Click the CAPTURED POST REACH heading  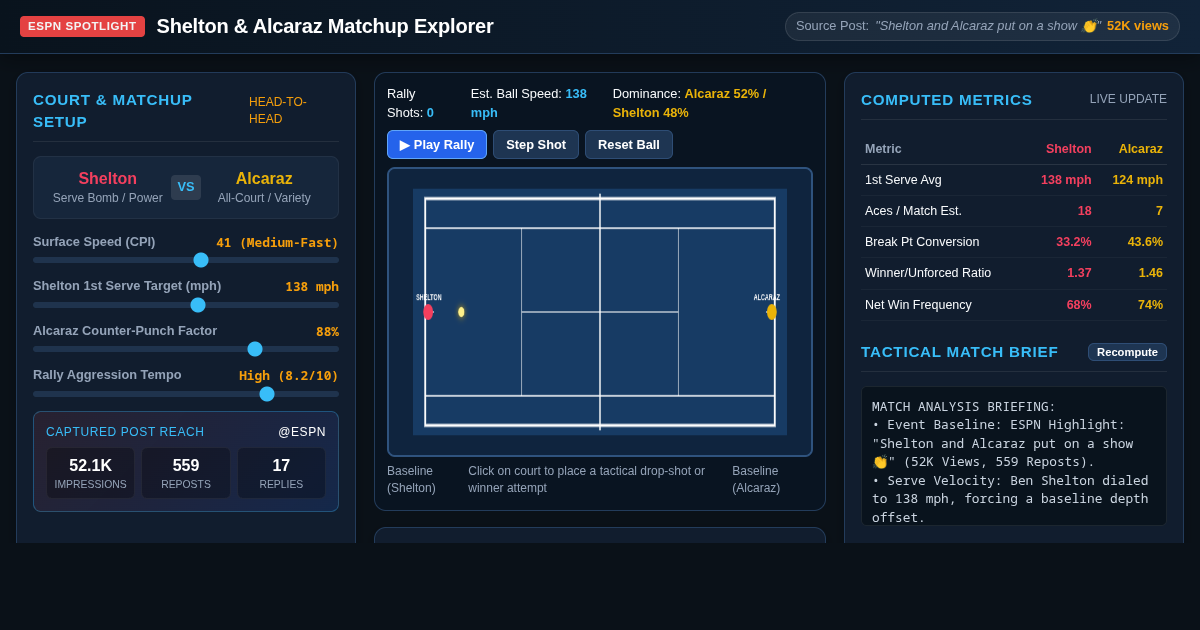[x=125, y=432]
